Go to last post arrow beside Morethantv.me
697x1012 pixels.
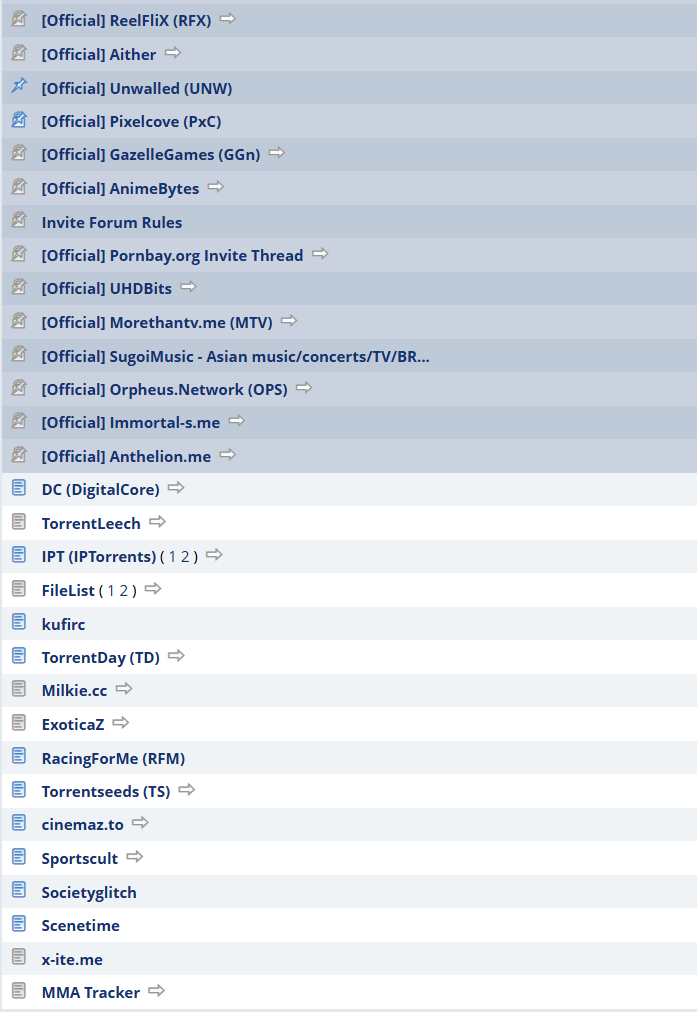click(x=289, y=321)
